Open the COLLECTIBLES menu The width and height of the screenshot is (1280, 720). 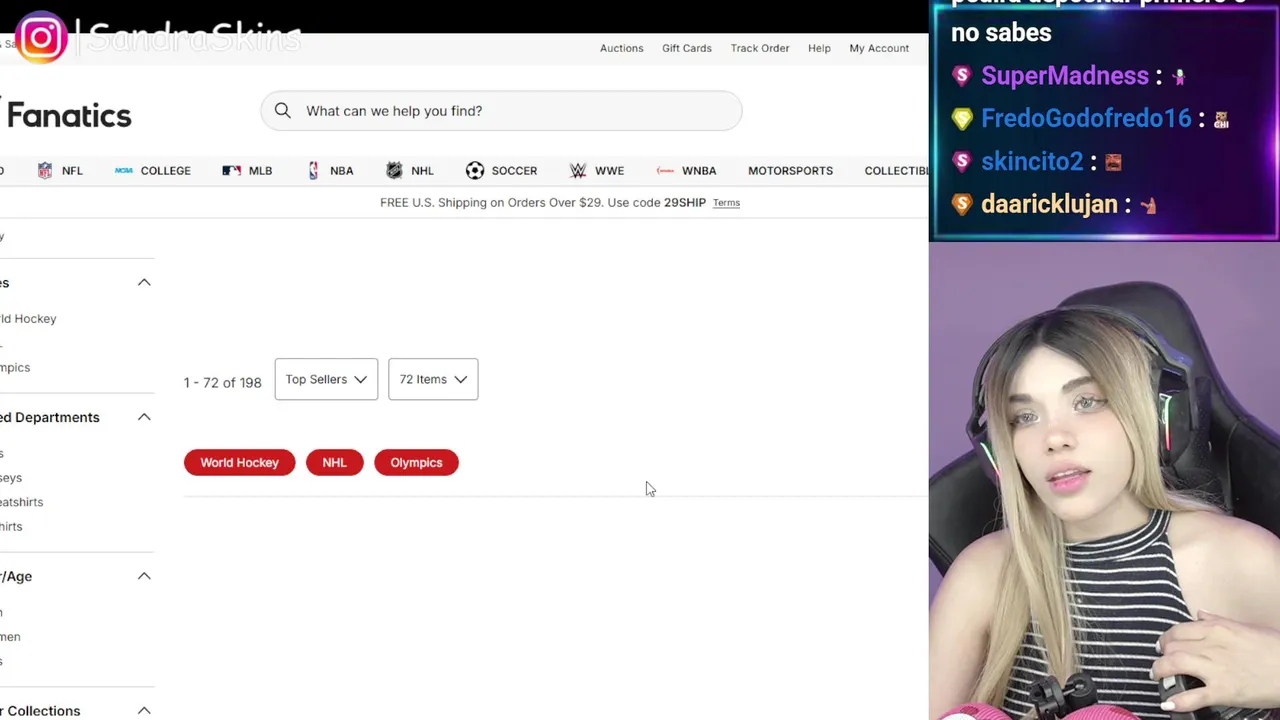click(897, 171)
